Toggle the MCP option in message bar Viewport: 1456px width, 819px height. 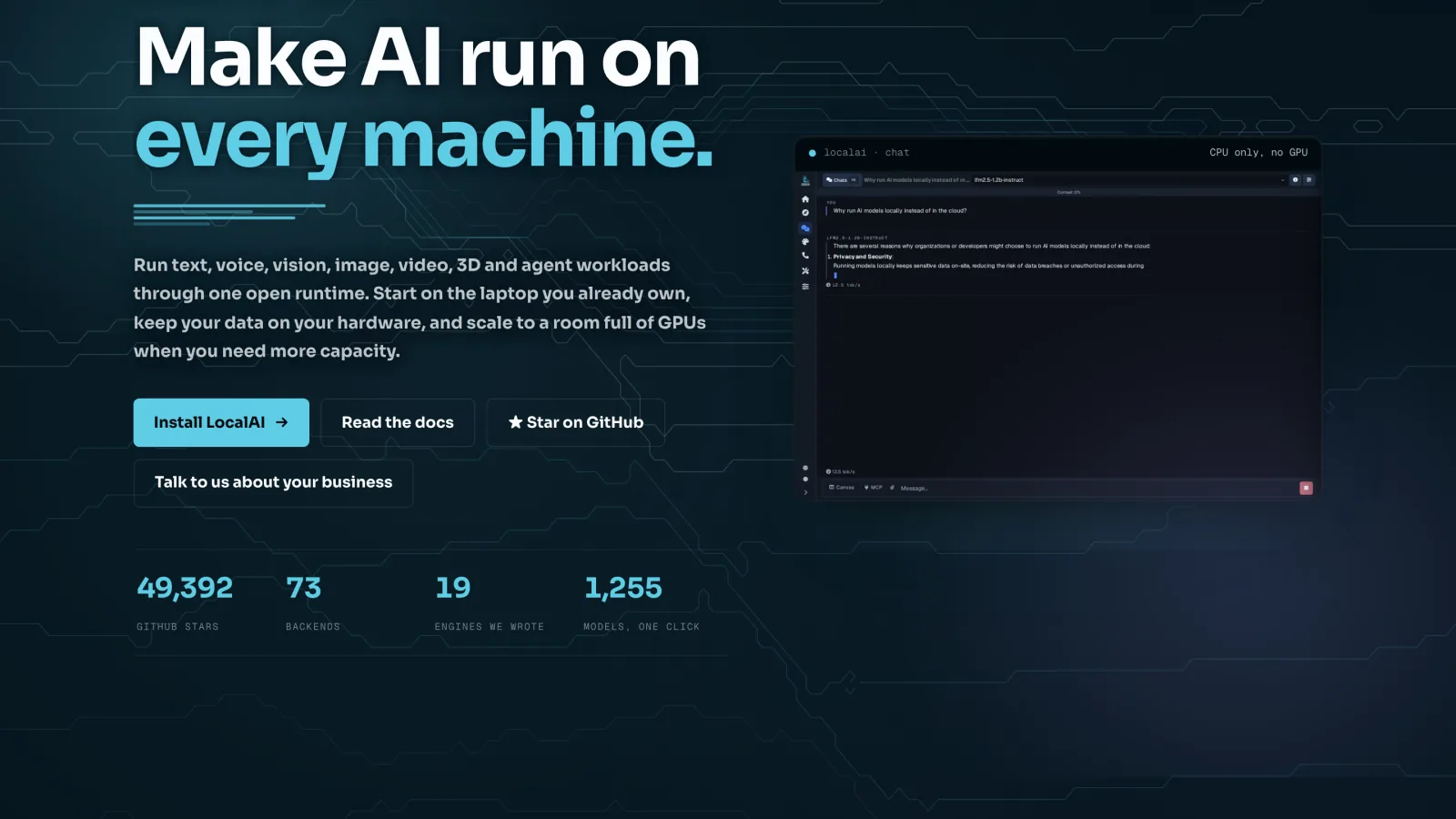(874, 488)
